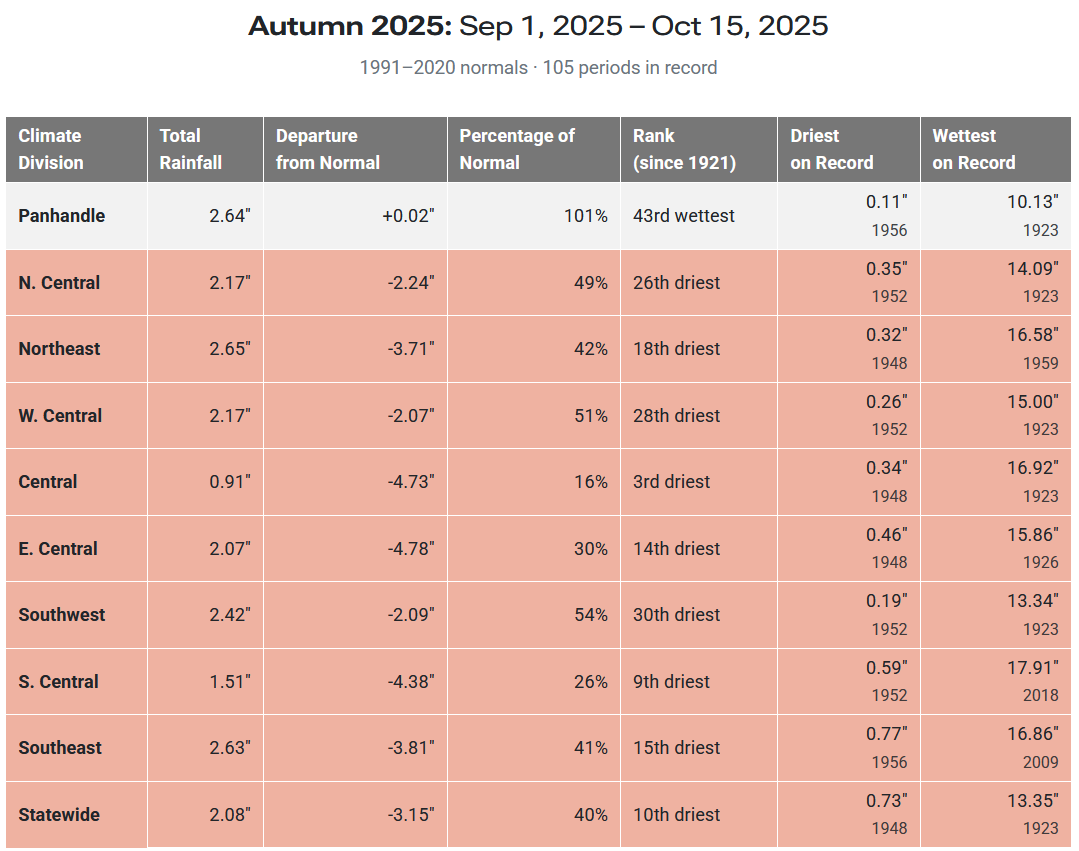Click the N. Central division name
1079x851 pixels.
[x=59, y=283]
